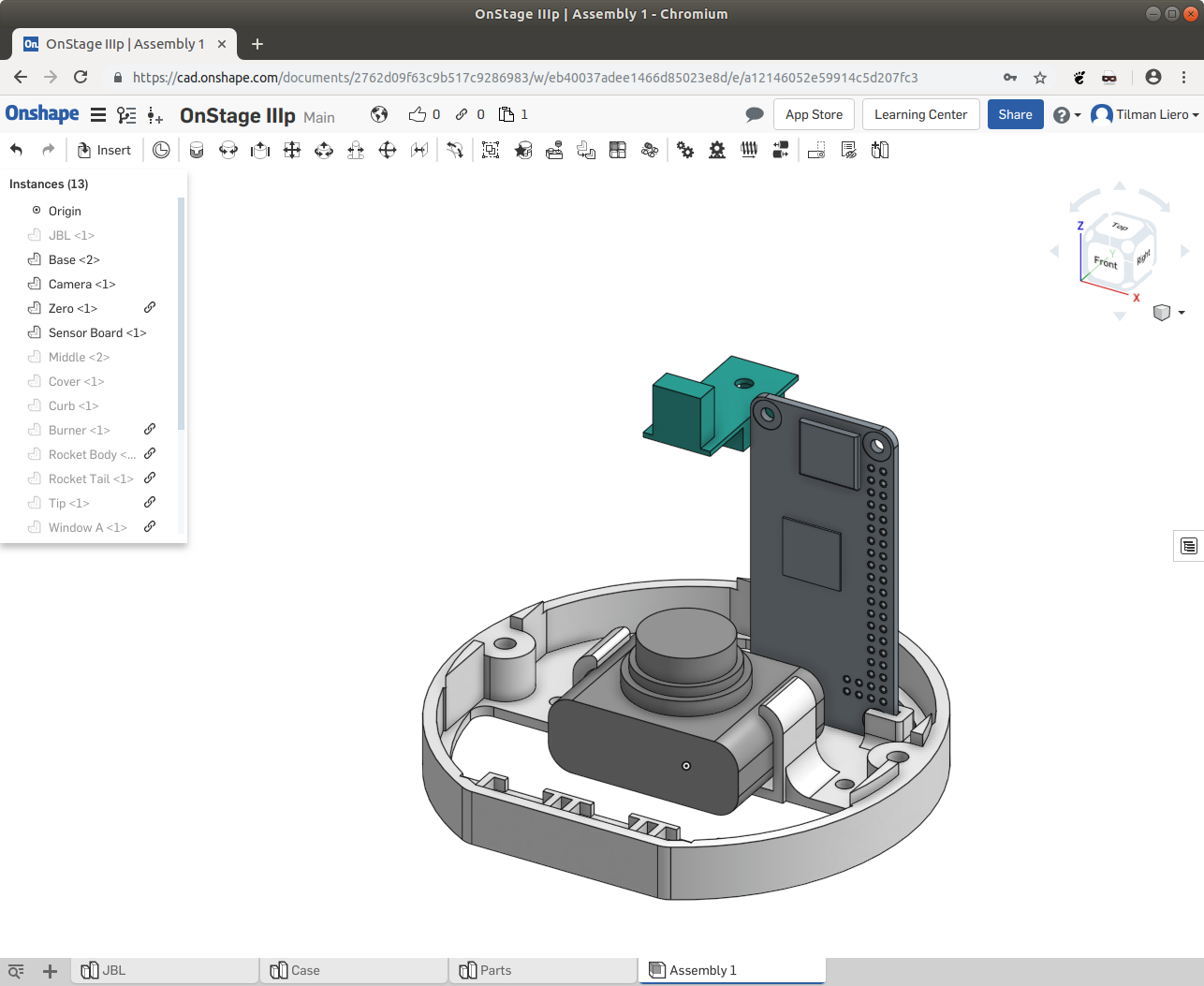This screenshot has width=1204, height=986.
Task: Select the Camera <1> instance
Action: (x=81, y=284)
